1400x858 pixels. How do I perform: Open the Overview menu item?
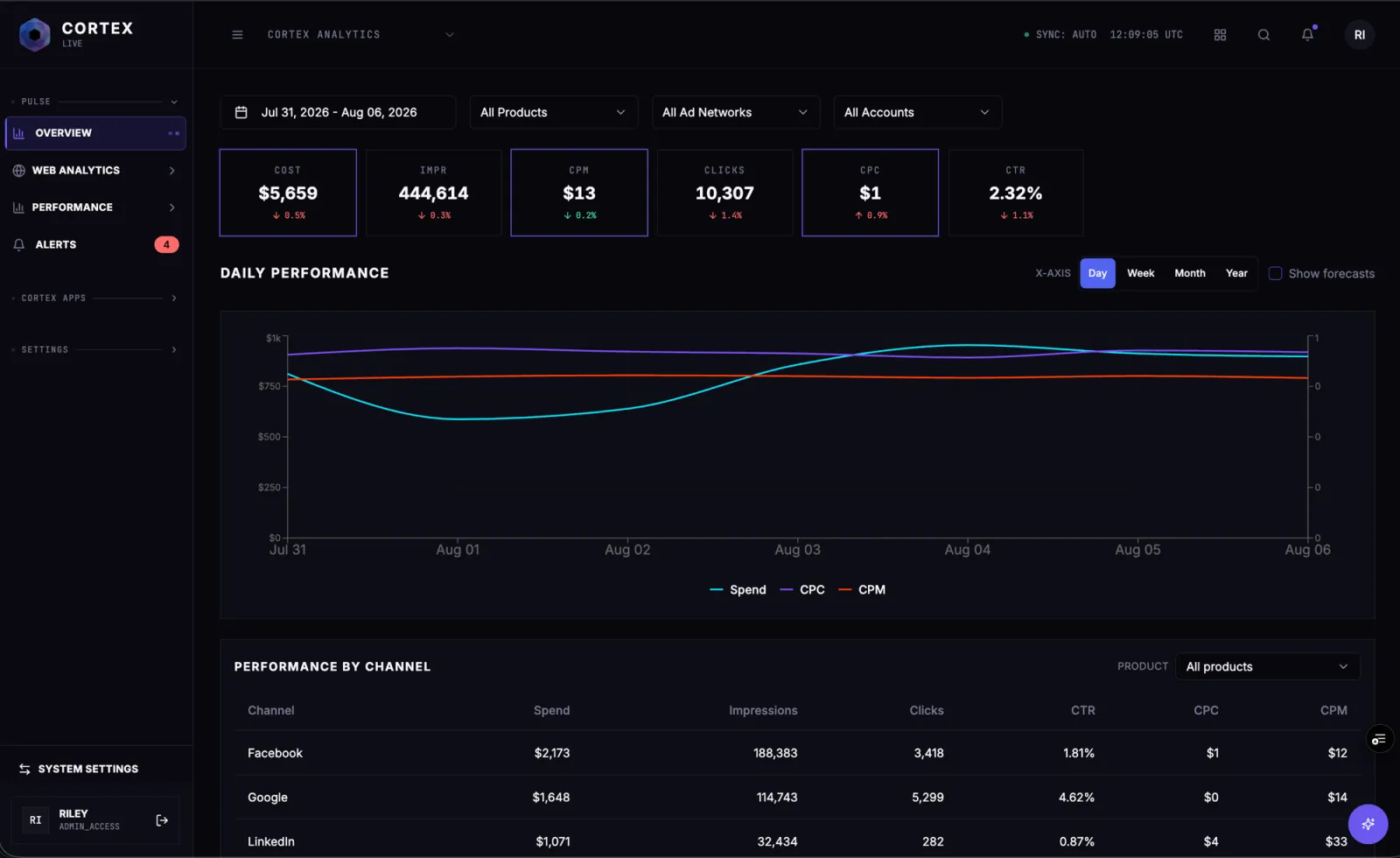tap(95, 133)
